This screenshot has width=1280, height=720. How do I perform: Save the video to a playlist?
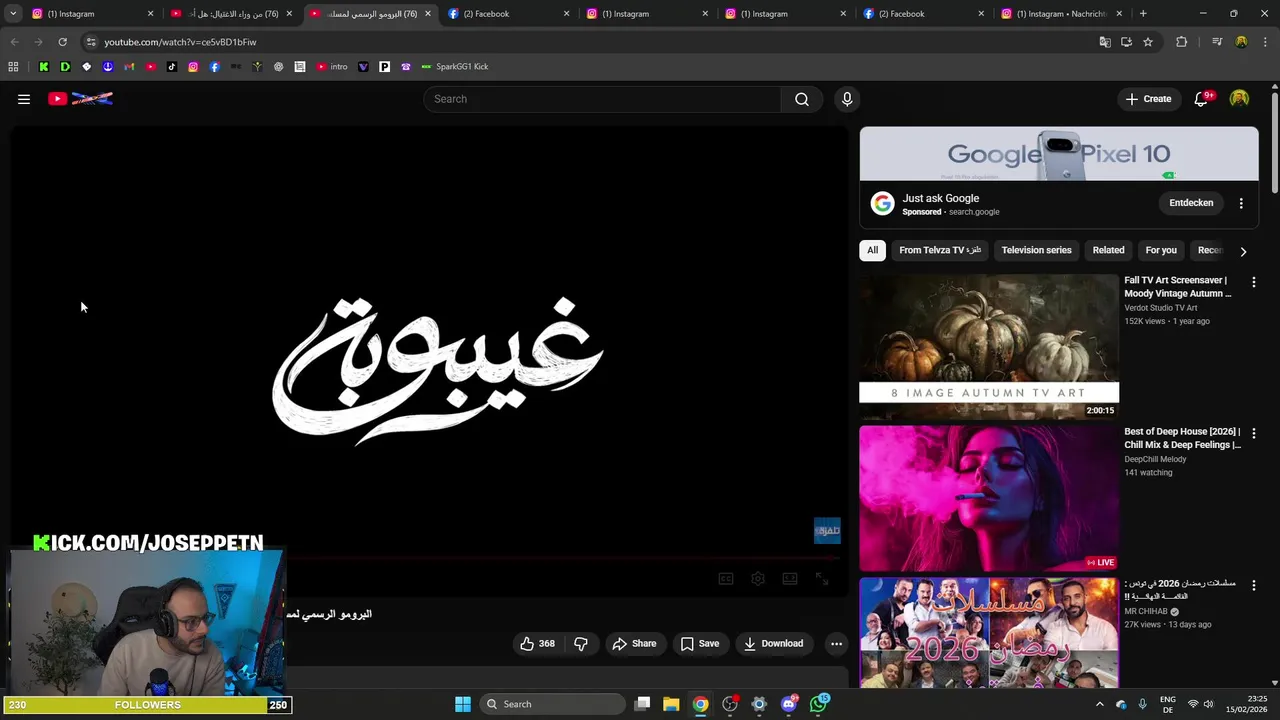[700, 644]
